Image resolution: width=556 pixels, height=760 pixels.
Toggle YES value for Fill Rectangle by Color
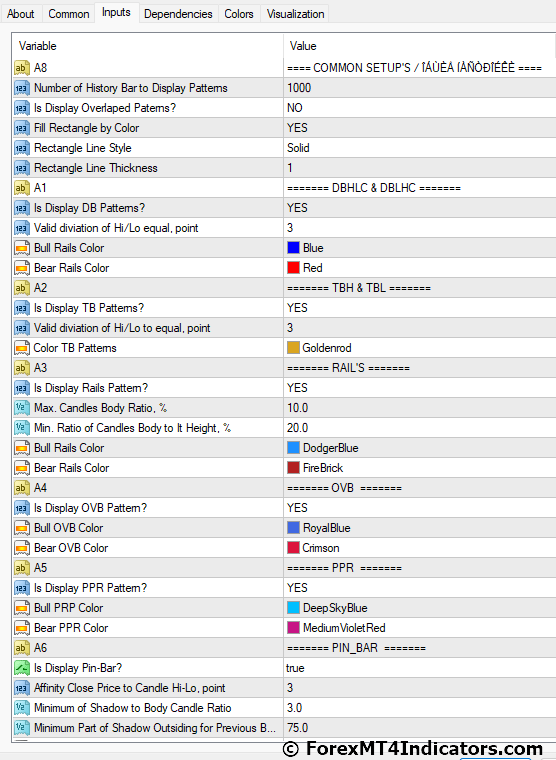click(420, 128)
